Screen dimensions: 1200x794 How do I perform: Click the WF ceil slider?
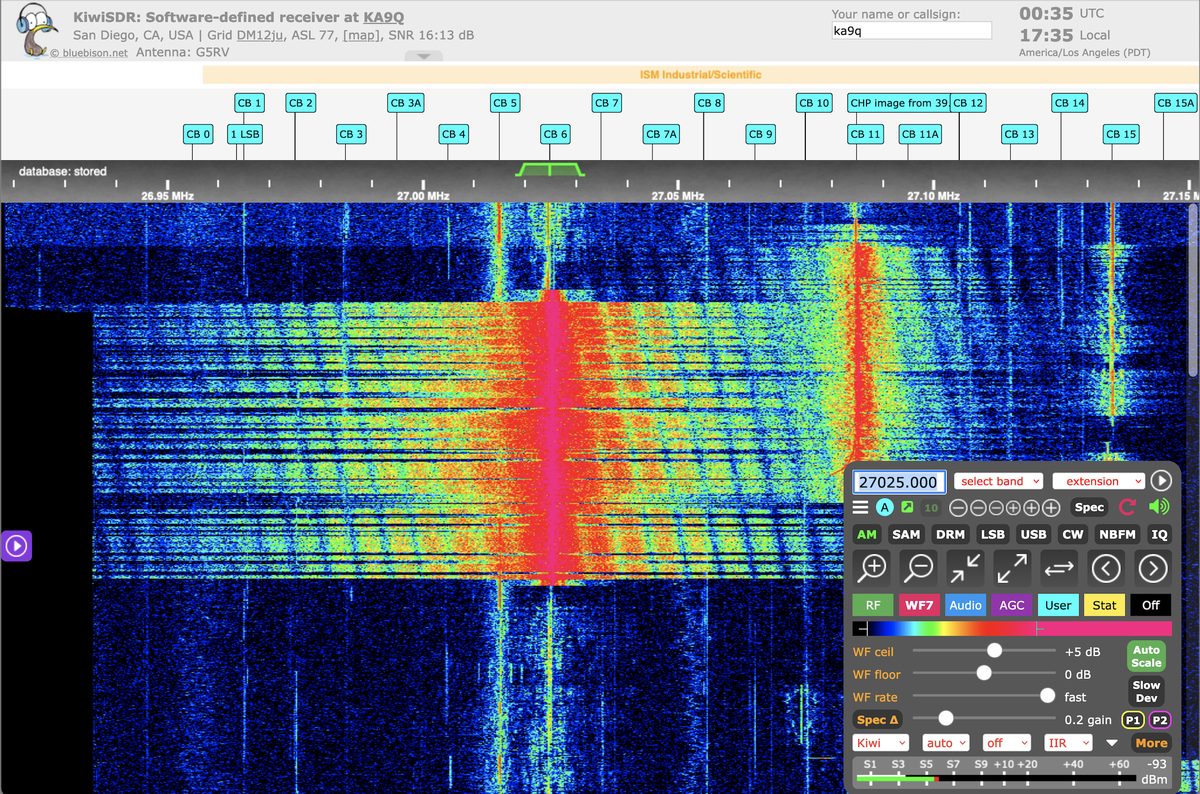point(985,651)
